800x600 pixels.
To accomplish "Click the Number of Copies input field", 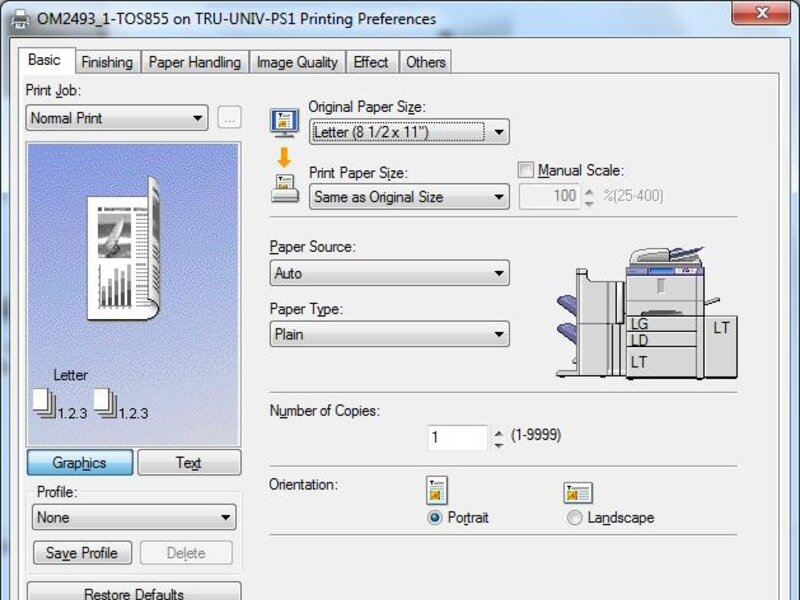I will point(458,437).
